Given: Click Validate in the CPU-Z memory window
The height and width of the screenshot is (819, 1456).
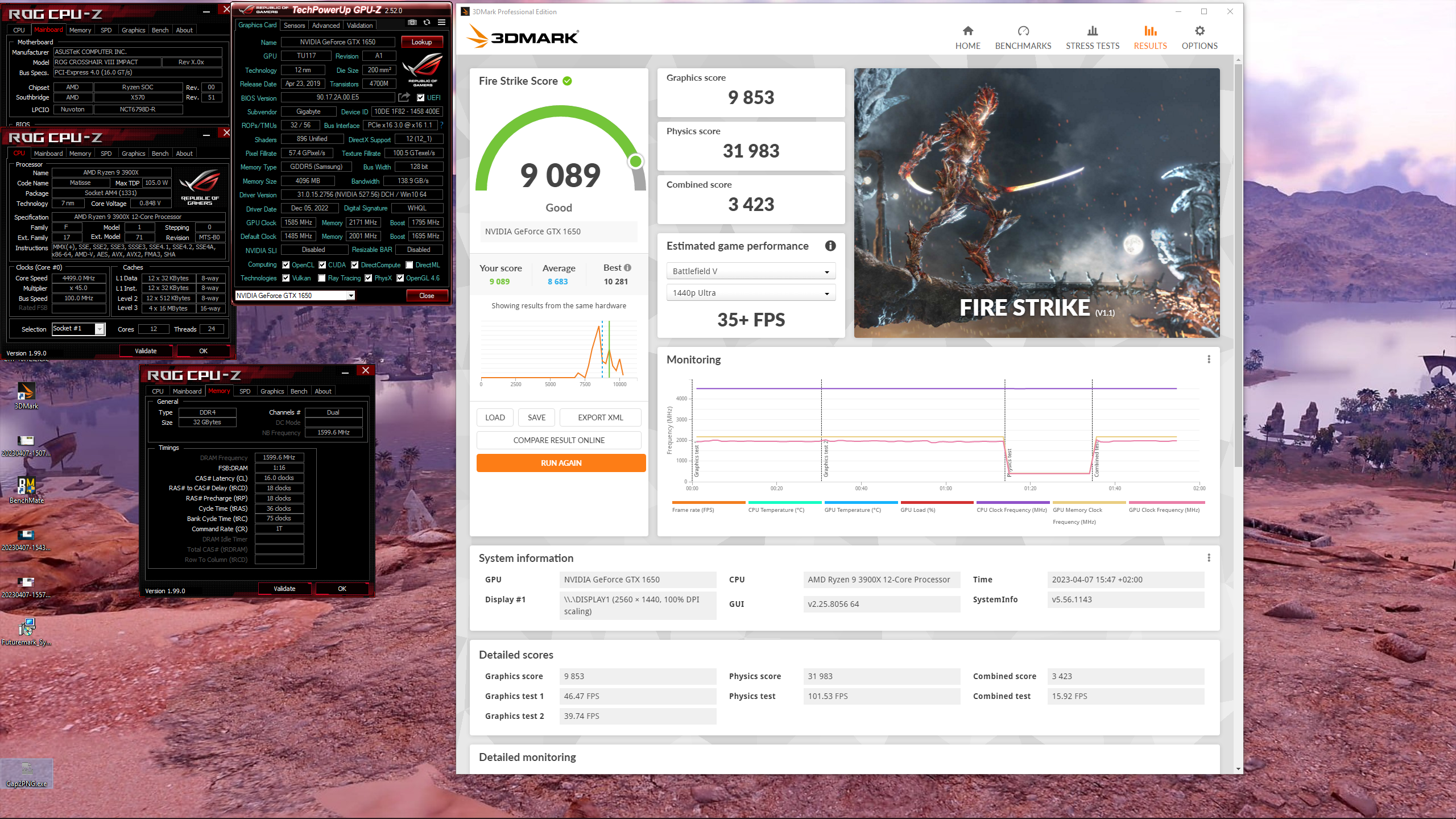Looking at the screenshot, I should click(284, 589).
